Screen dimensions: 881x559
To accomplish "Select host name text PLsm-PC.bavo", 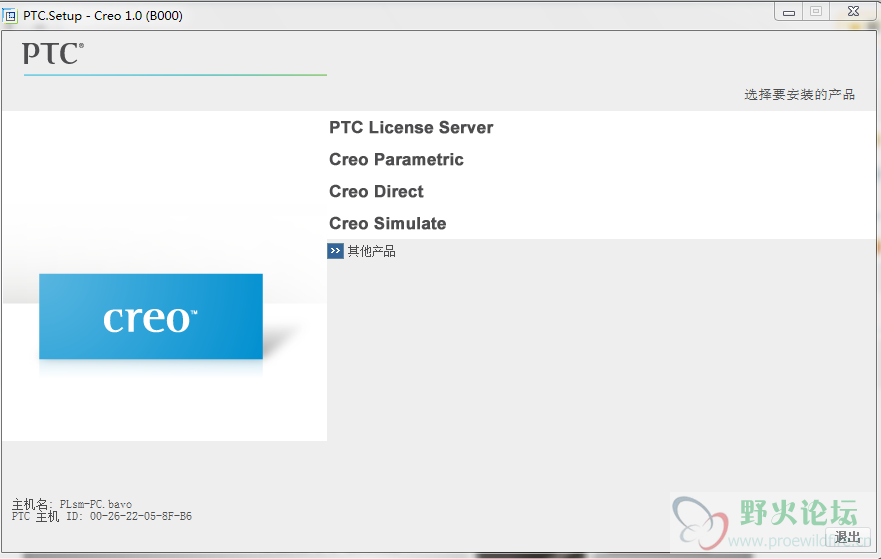I will [96, 504].
